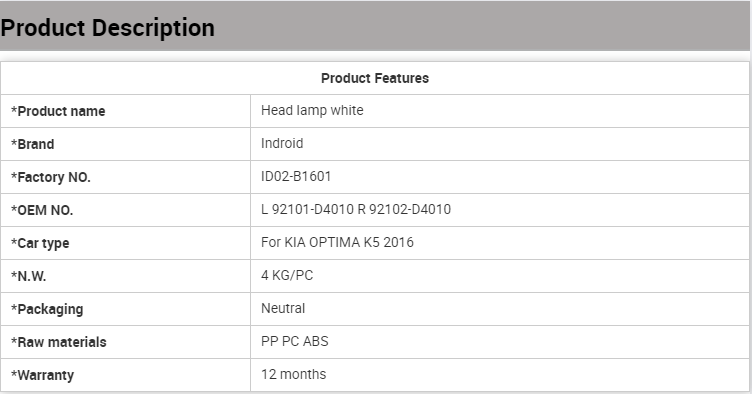Image resolution: width=752 pixels, height=394 pixels.
Task: Select the PP PC ABS materials value
Action: 294,341
